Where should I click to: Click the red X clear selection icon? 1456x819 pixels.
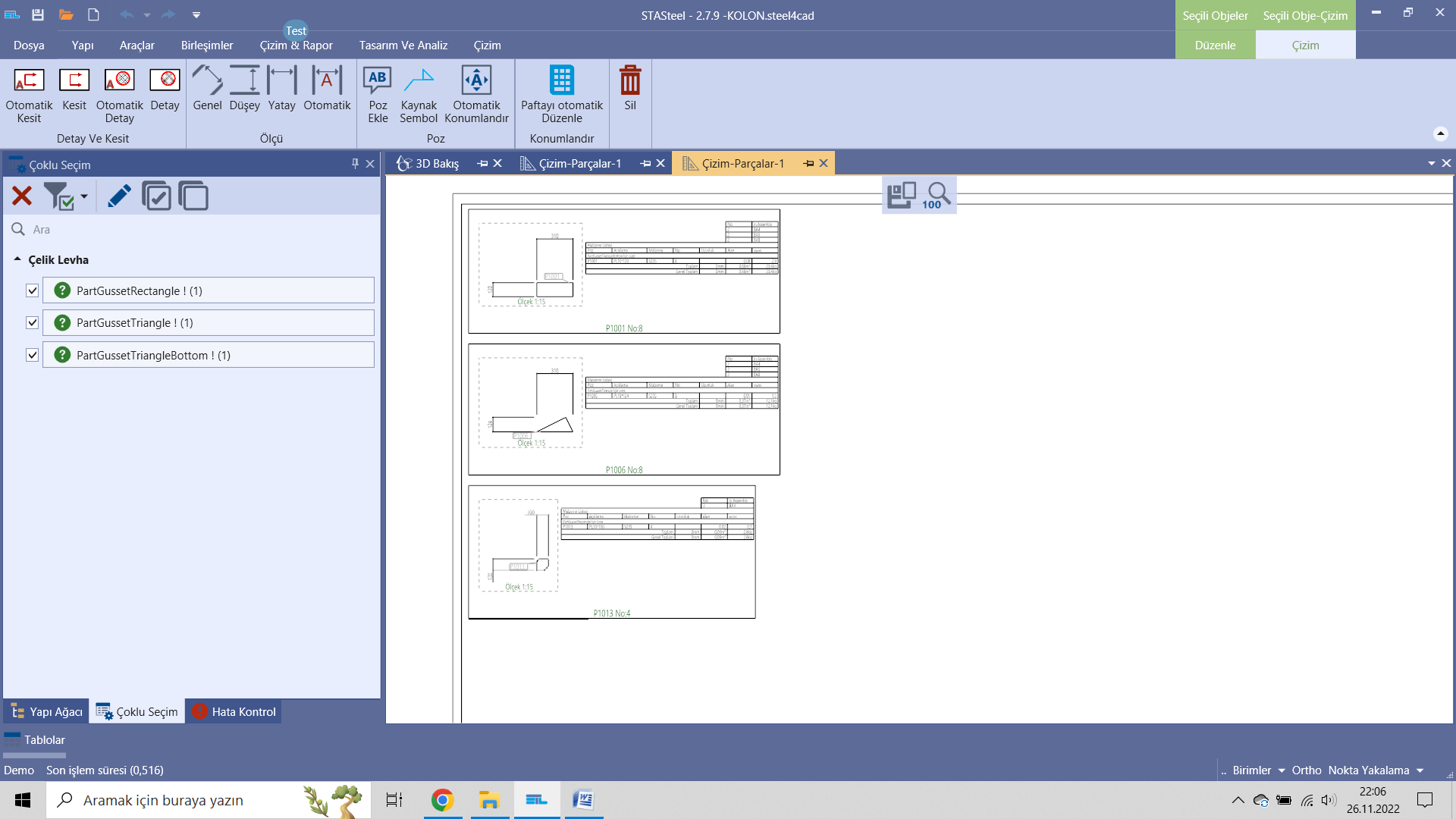tap(22, 196)
